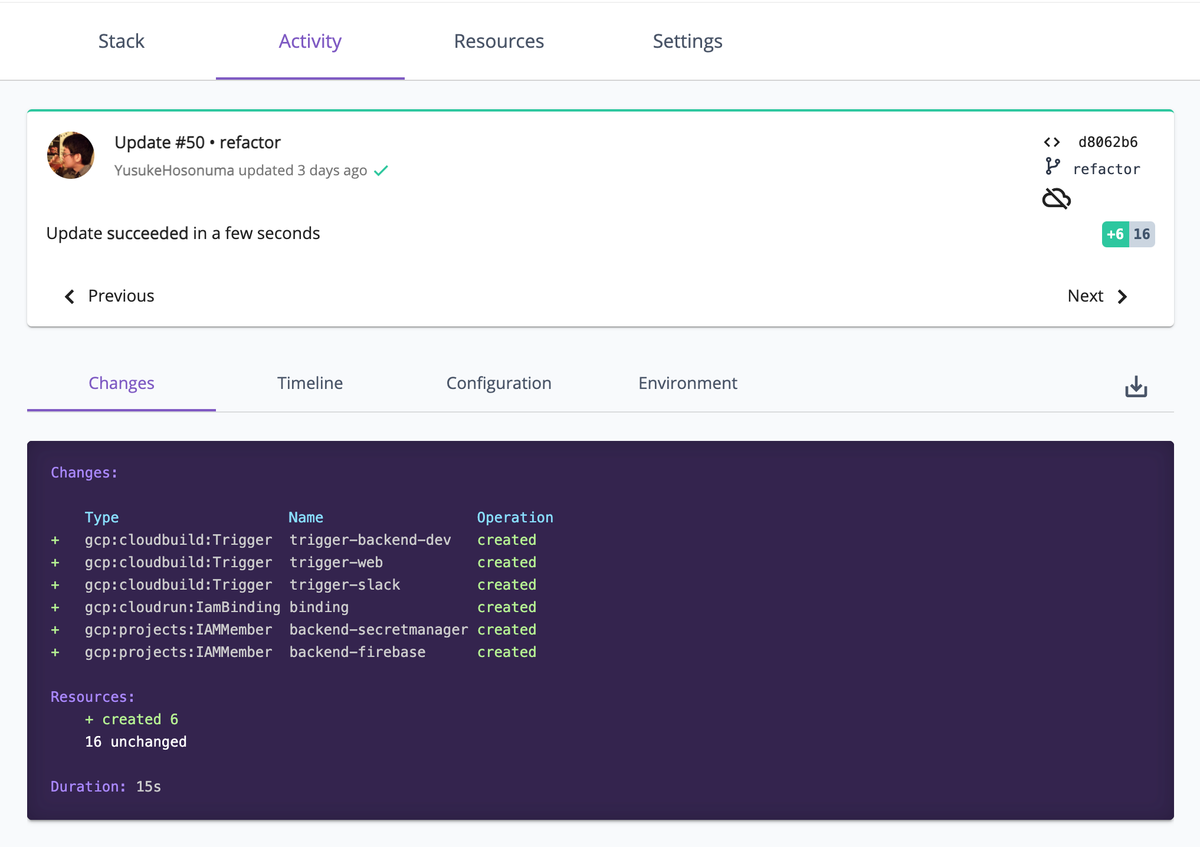
Task: Select the Changes sub-tab
Action: (121, 383)
